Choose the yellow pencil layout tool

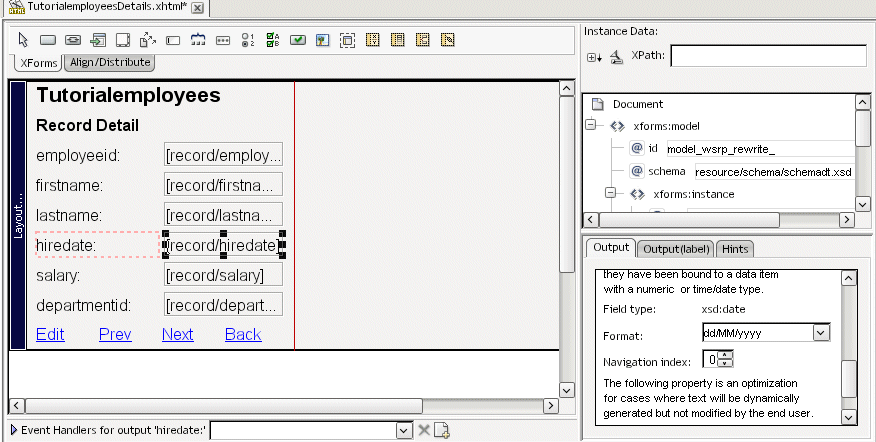[447, 40]
